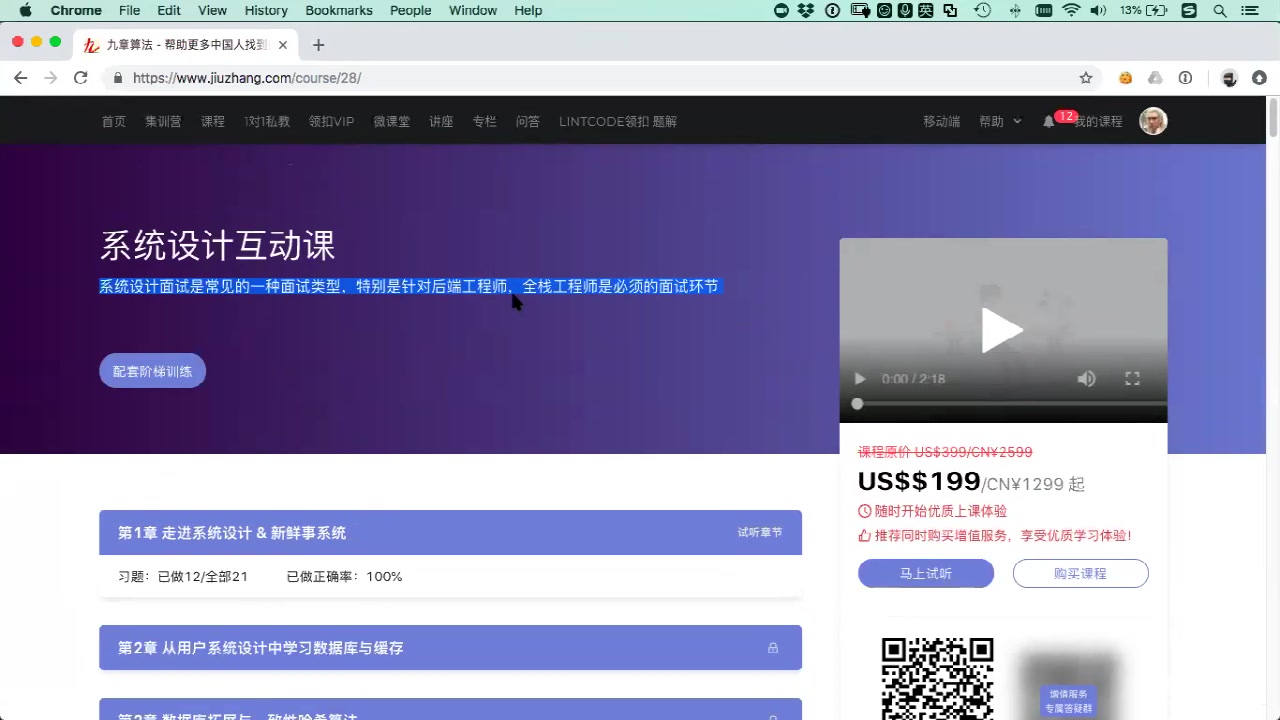Open the Google Drive extension icon
Viewport: 1280px width, 720px height.
point(1155,78)
